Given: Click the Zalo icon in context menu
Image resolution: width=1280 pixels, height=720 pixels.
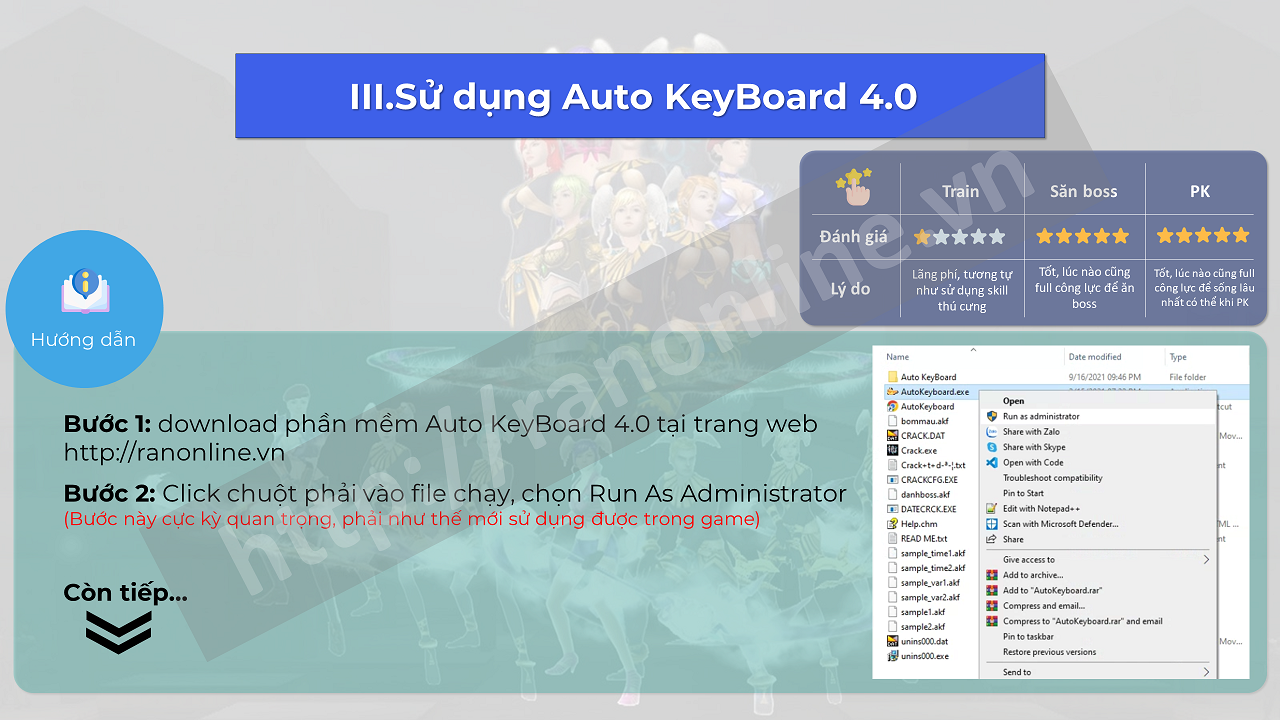Looking at the screenshot, I should pyautogui.click(x=992, y=432).
